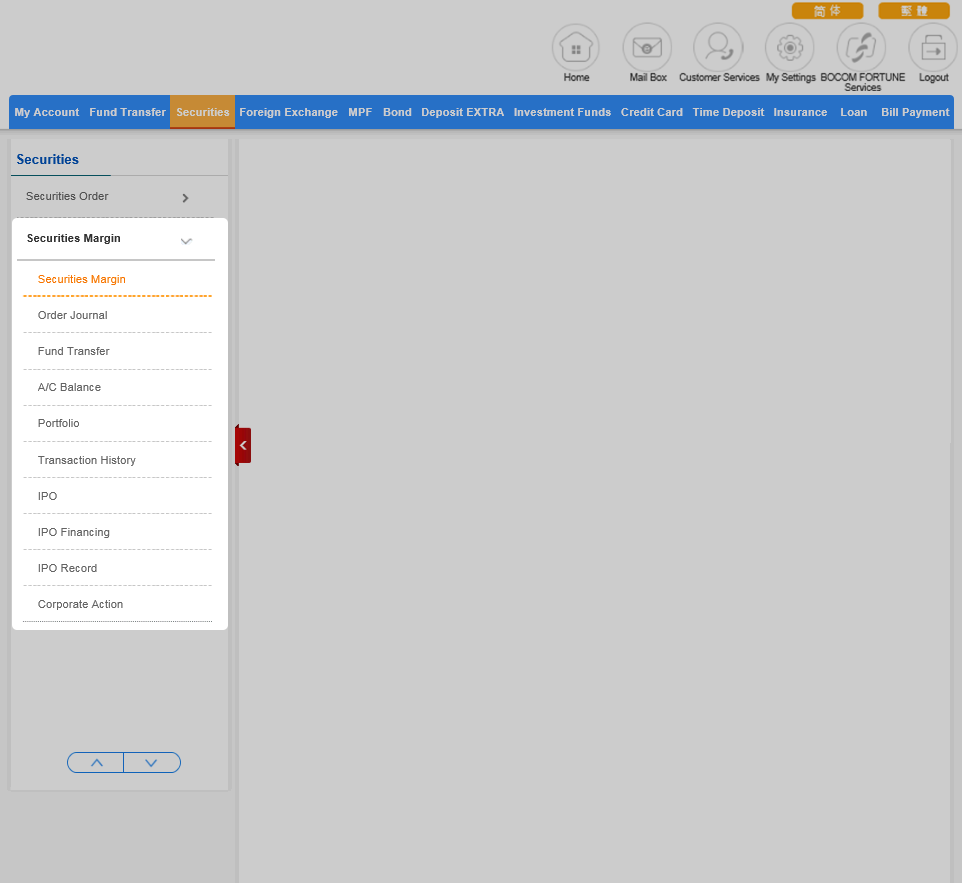Select Portfolio from Securities Margin menu
The height and width of the screenshot is (883, 962).
pyautogui.click(x=59, y=423)
